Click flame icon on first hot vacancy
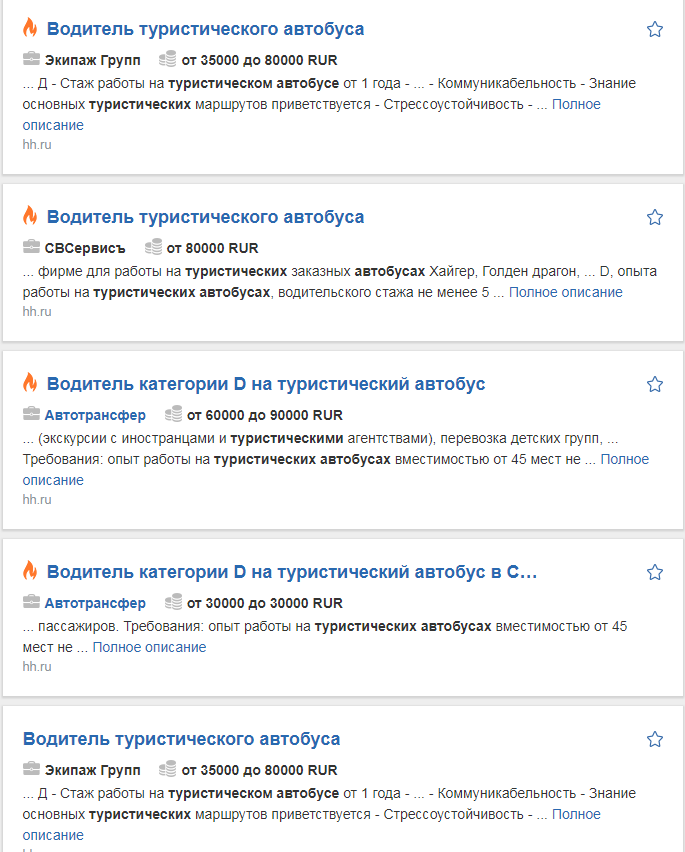Image resolution: width=685 pixels, height=852 pixels. click(x=30, y=27)
